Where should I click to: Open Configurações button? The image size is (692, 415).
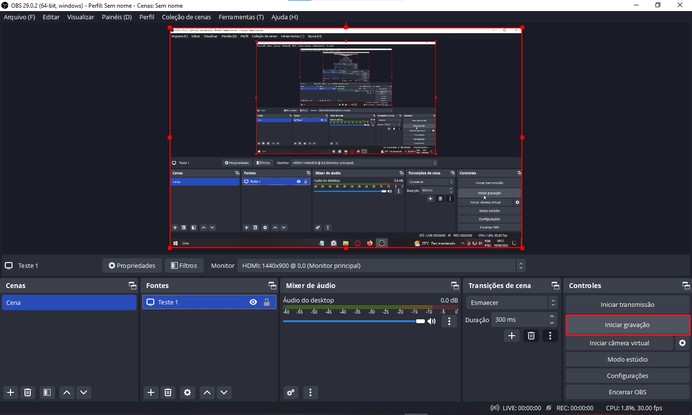click(x=627, y=375)
